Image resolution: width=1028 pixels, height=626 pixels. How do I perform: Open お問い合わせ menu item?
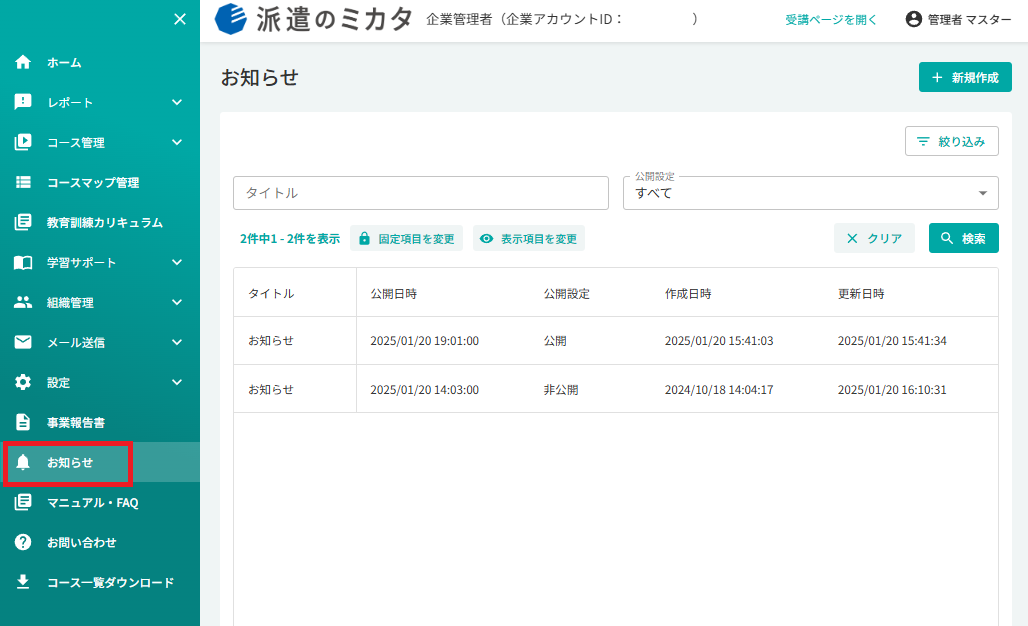pyautogui.click(x=100, y=542)
